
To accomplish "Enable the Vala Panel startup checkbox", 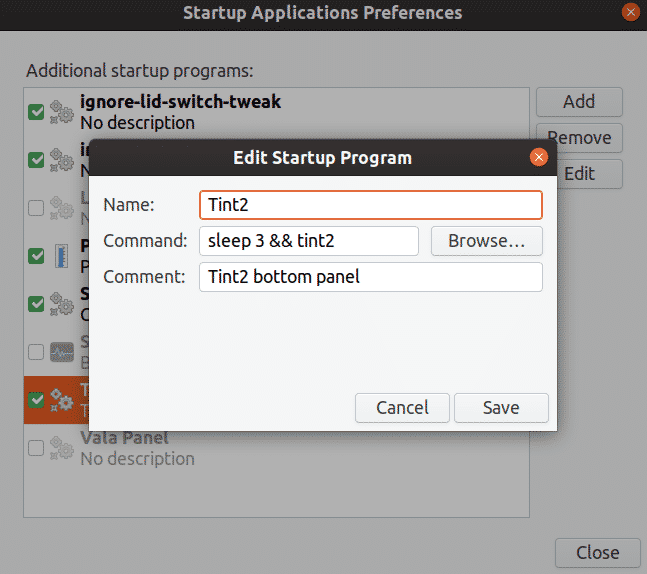I will click(36, 448).
